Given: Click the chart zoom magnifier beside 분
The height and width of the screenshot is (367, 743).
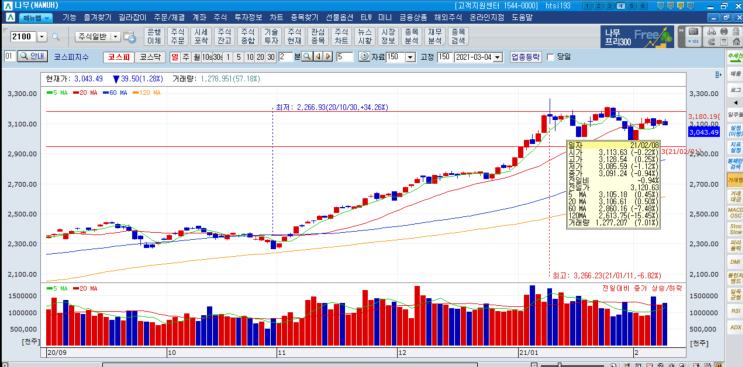Looking at the screenshot, I should click(307, 57).
